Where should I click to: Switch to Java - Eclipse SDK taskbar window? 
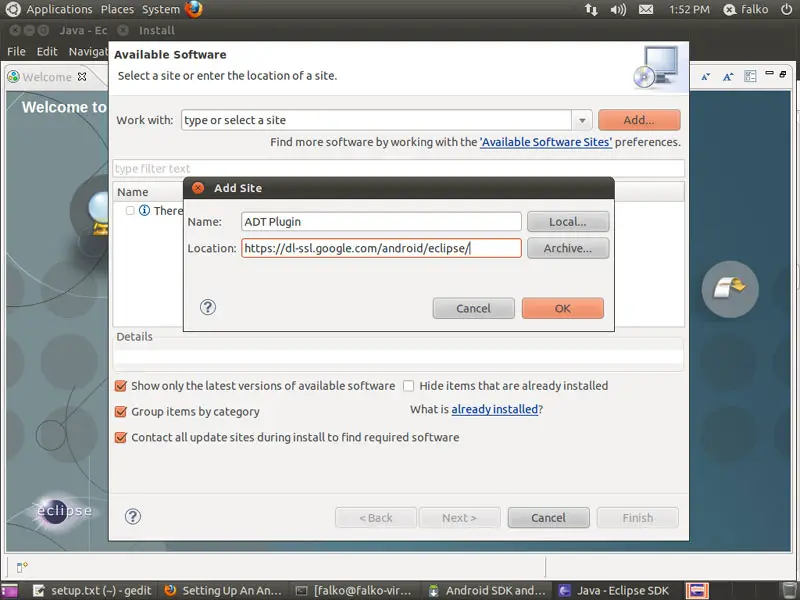(x=615, y=590)
